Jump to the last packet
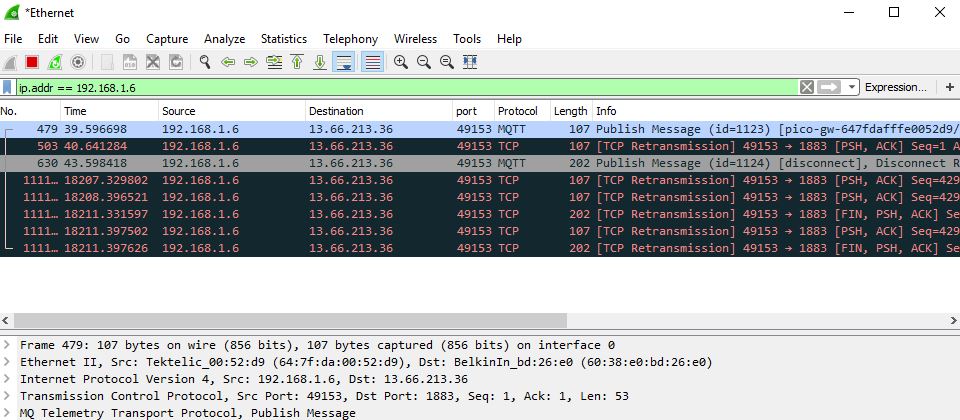 [x=320, y=62]
